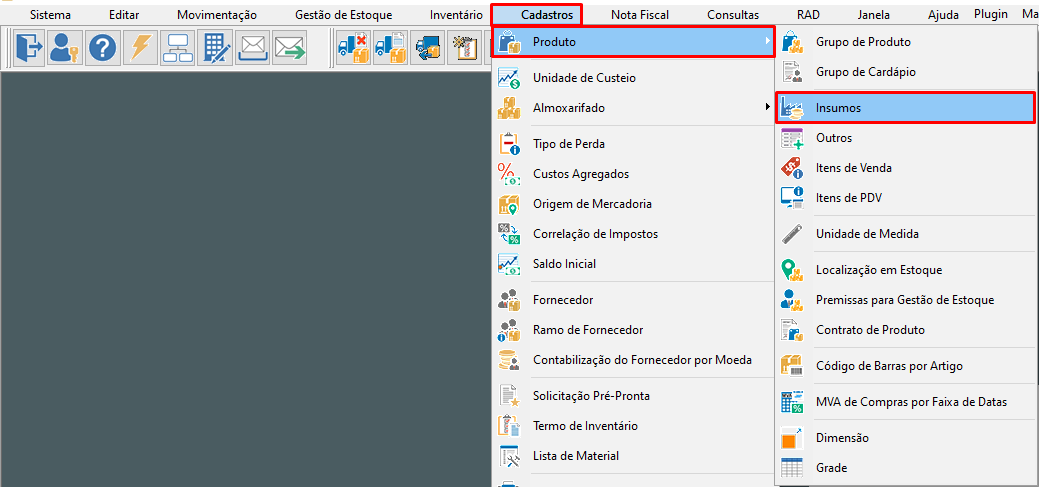The height and width of the screenshot is (487, 1039).
Task: Open Grupo de Cardápio
Action: pyautogui.click(x=905, y=72)
